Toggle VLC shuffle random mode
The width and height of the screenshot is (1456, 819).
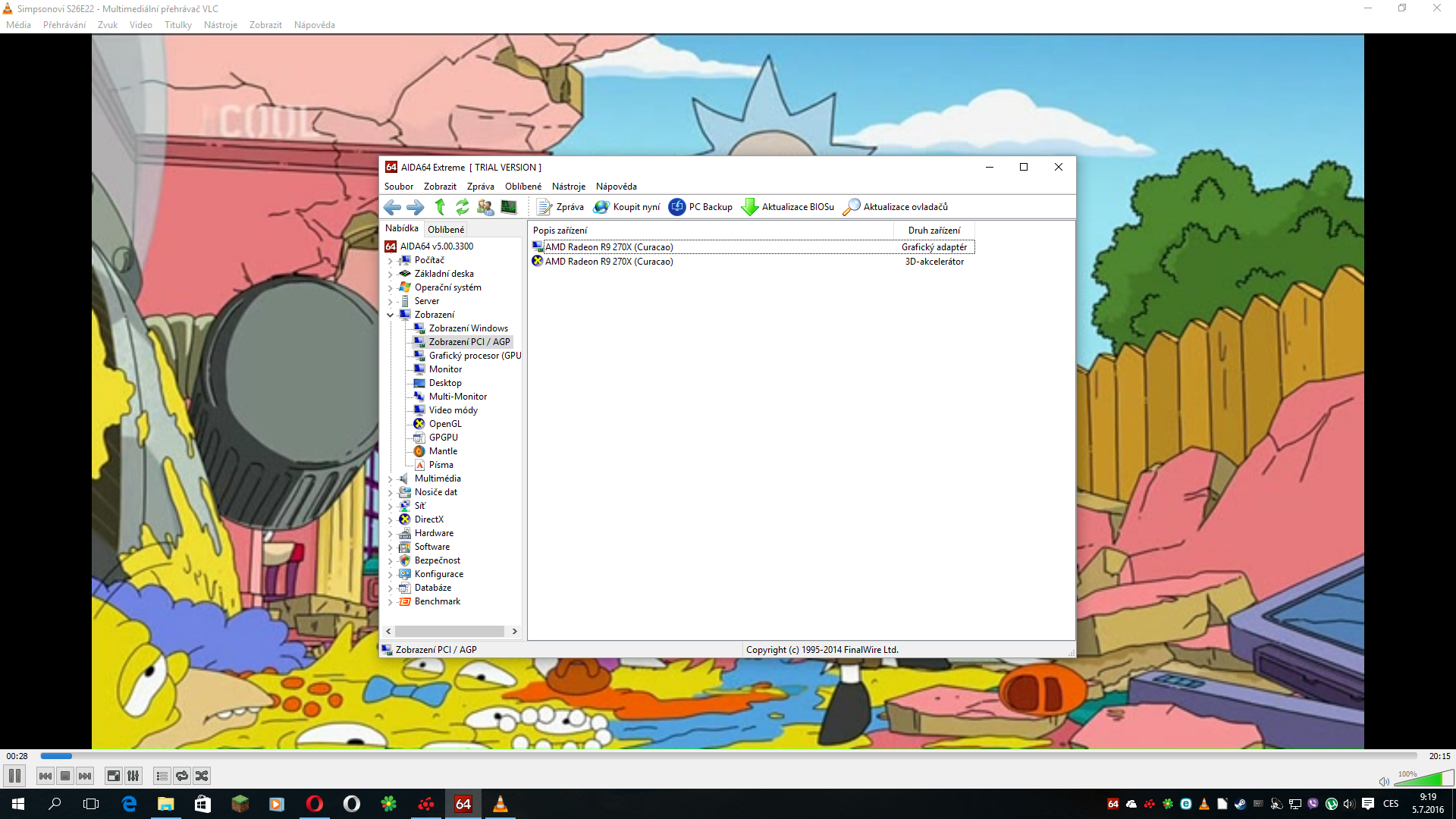coord(202,776)
